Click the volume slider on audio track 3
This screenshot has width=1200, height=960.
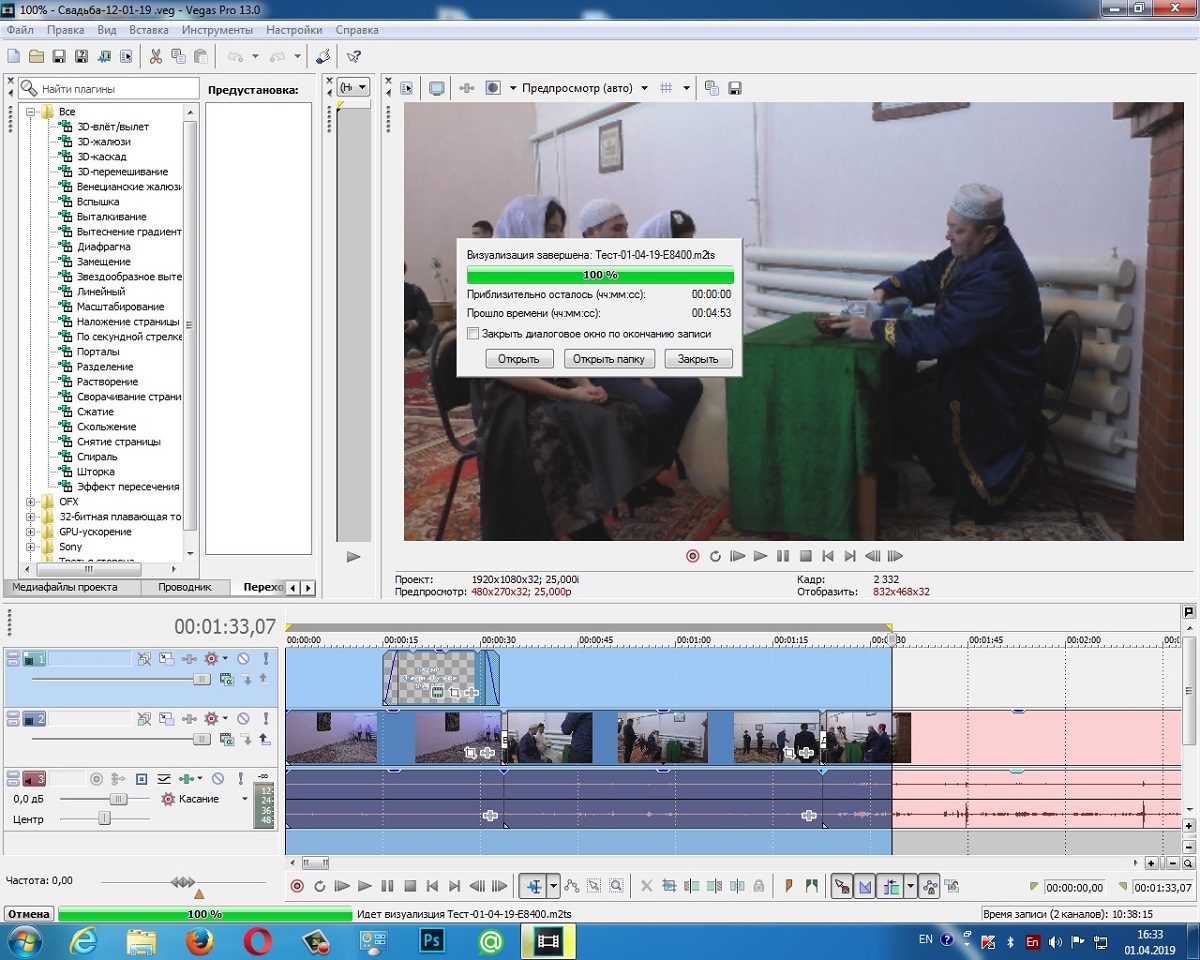click(118, 800)
